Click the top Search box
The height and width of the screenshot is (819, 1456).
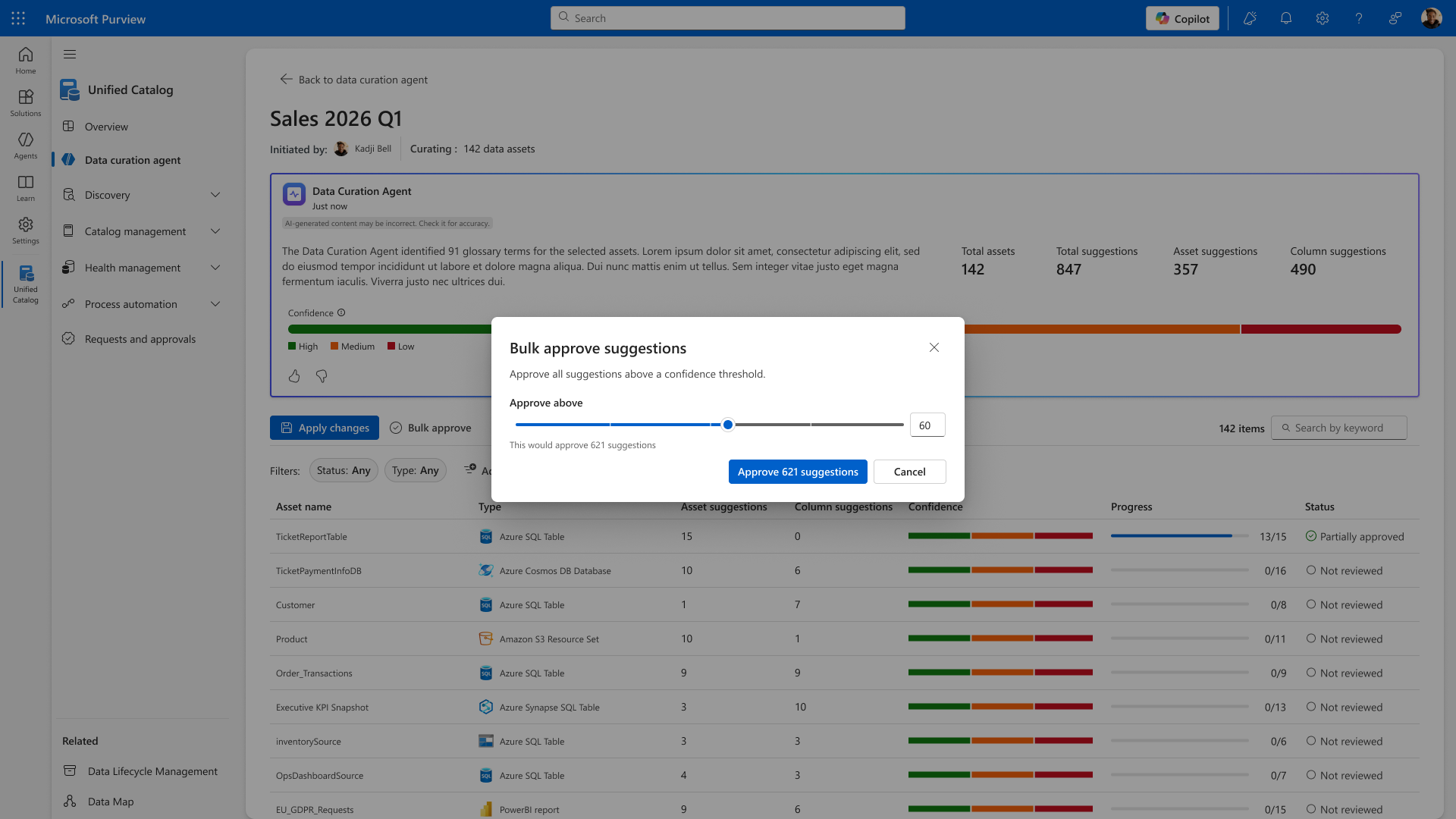pyautogui.click(x=728, y=18)
